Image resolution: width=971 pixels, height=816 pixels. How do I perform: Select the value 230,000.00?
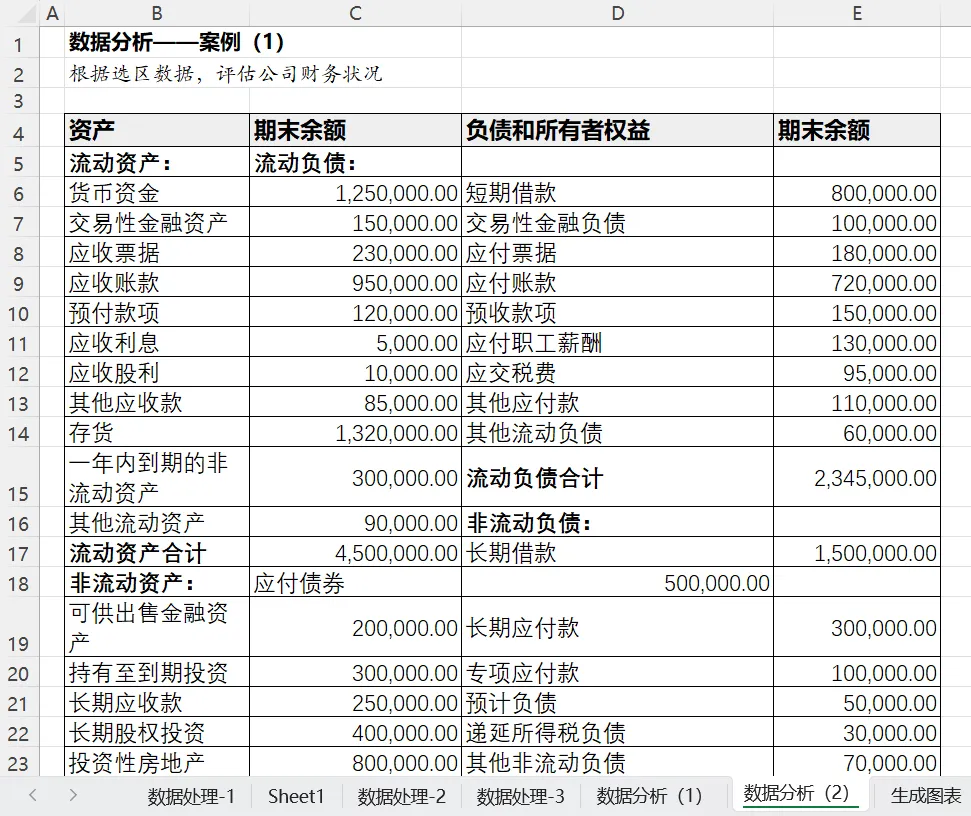(x=355, y=253)
